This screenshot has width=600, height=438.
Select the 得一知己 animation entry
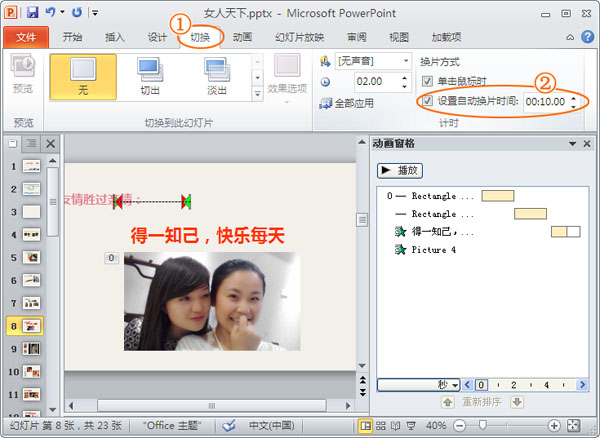[482, 231]
